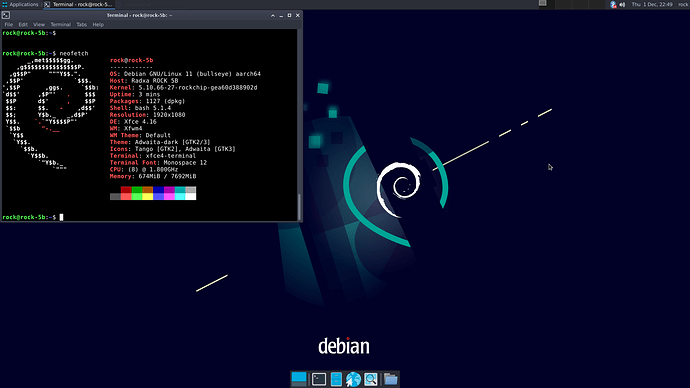The height and width of the screenshot is (388, 690).
Task: Launch the Web Browser globe icon in the dock
Action: [353, 379]
